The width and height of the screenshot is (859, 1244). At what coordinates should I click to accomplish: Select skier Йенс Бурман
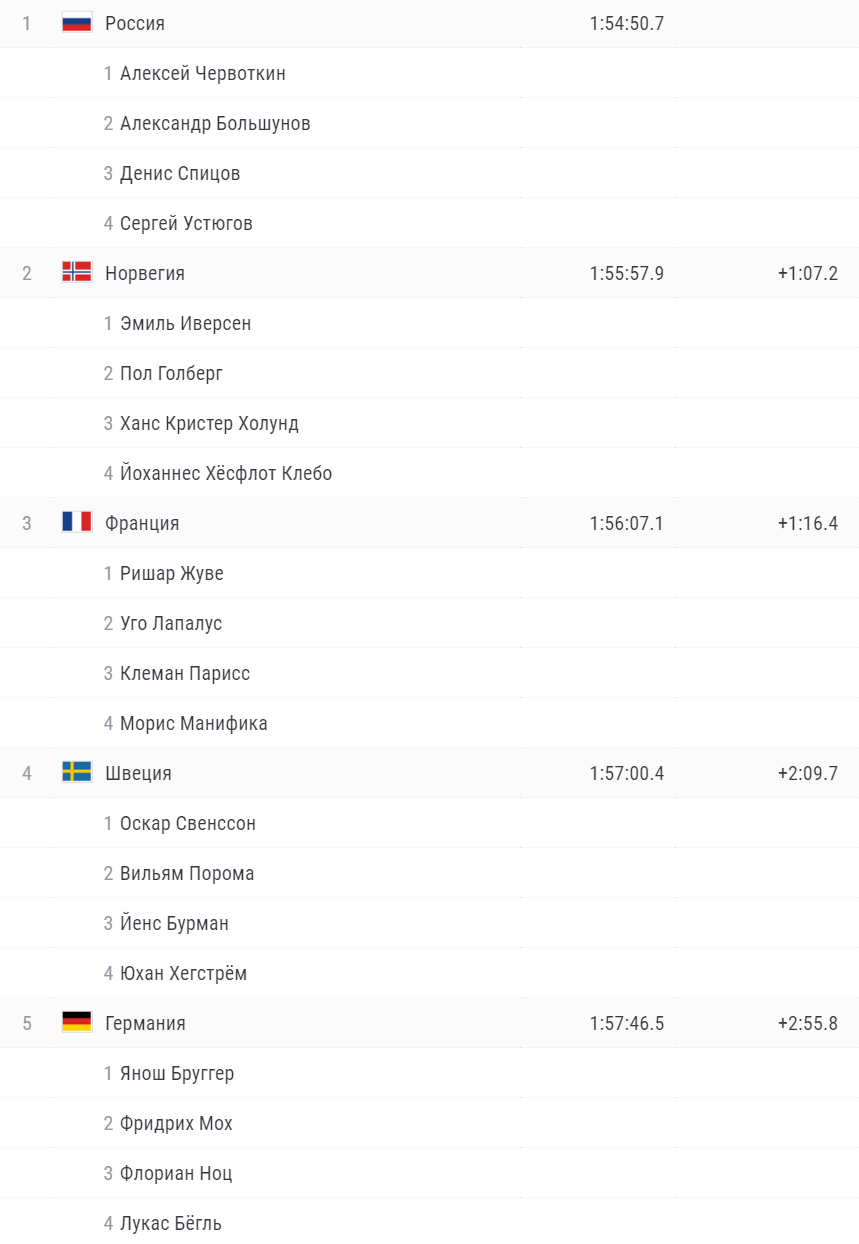coord(174,923)
